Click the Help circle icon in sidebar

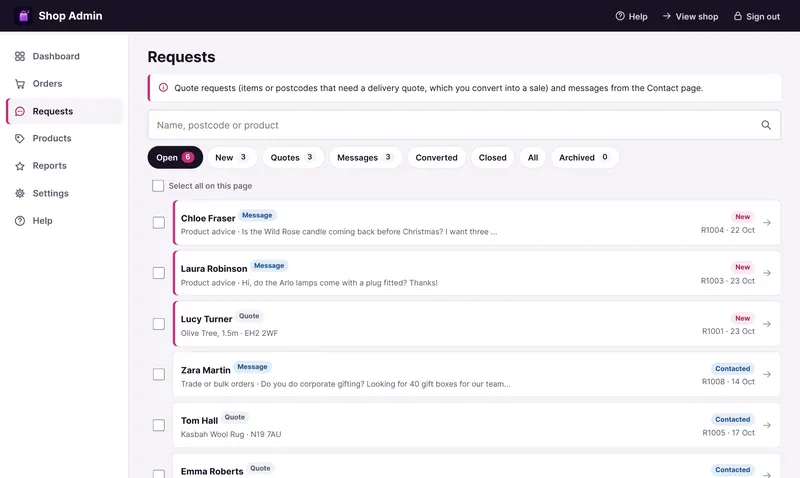click(20, 221)
